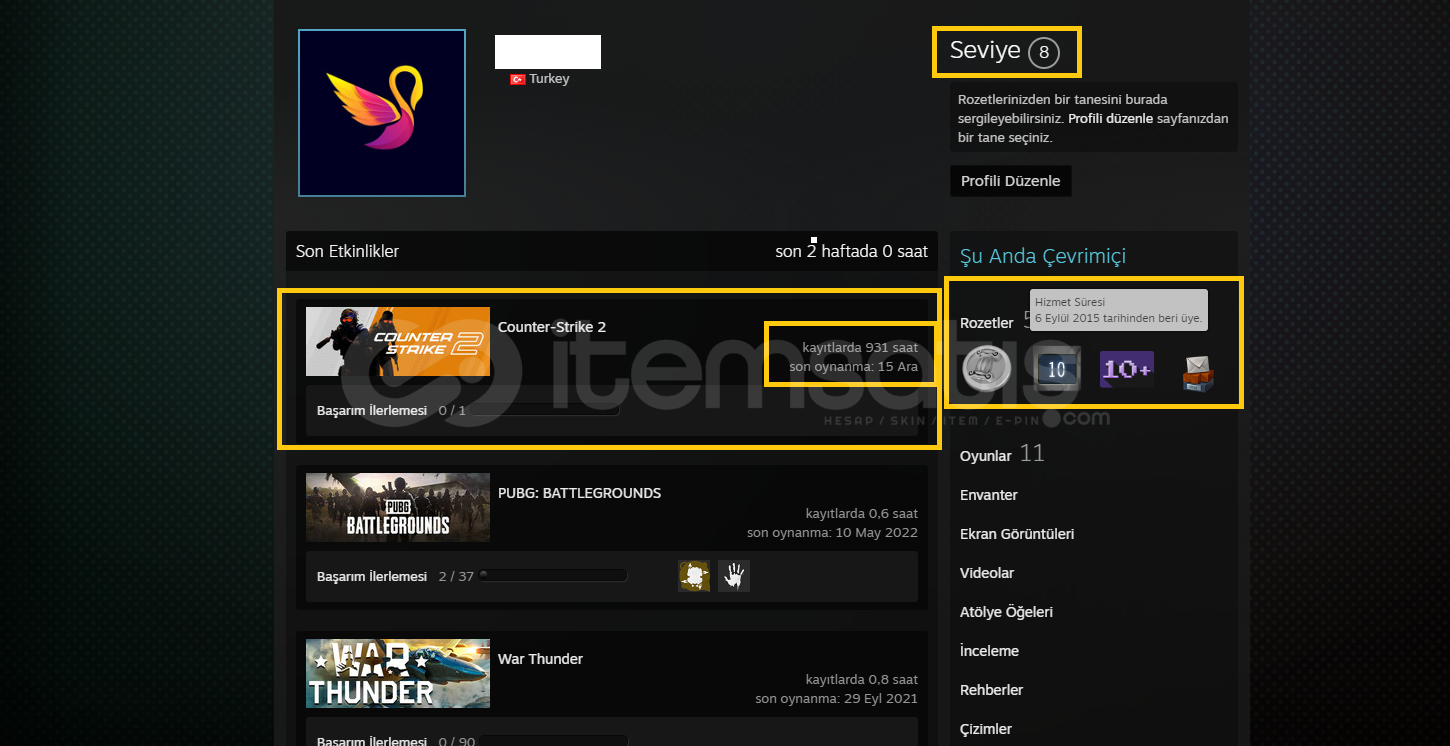1450x746 pixels.
Task: Click the '0 / 1' achievement count
Action: pyautogui.click(x=452, y=411)
